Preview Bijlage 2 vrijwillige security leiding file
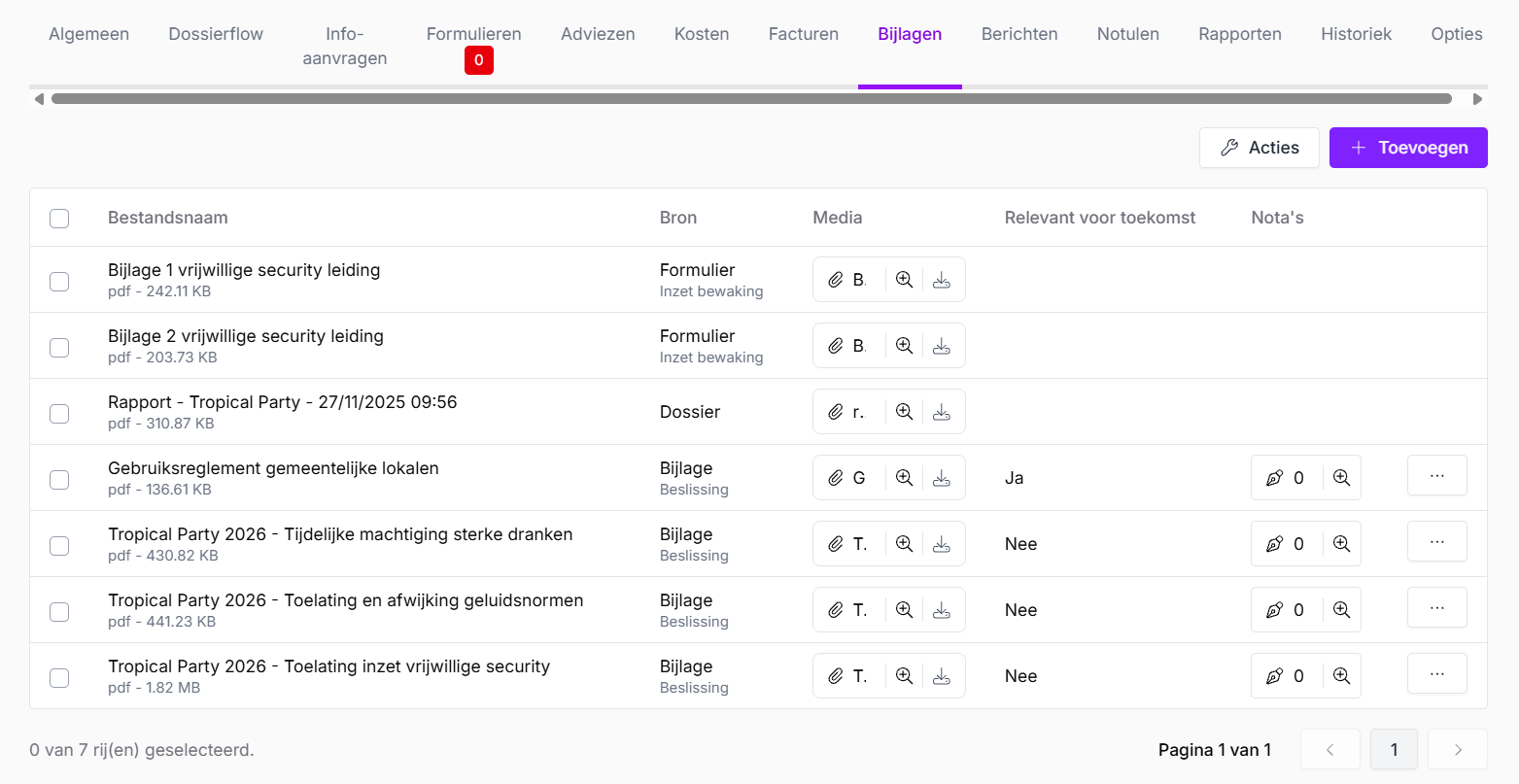 (904, 346)
